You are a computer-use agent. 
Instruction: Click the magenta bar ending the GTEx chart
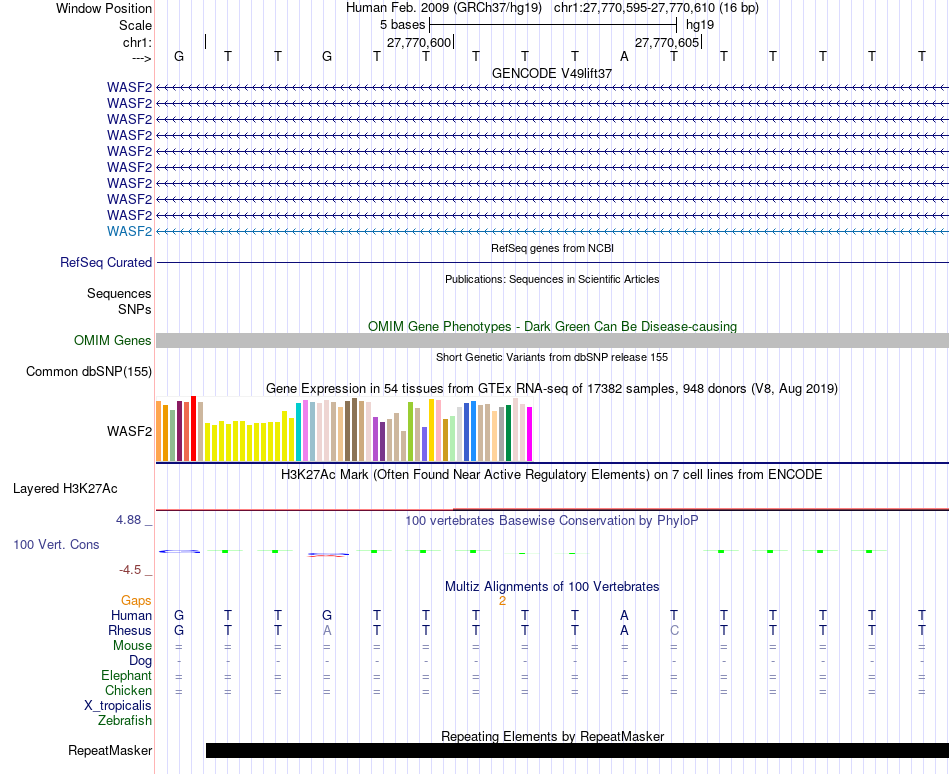coord(530,434)
